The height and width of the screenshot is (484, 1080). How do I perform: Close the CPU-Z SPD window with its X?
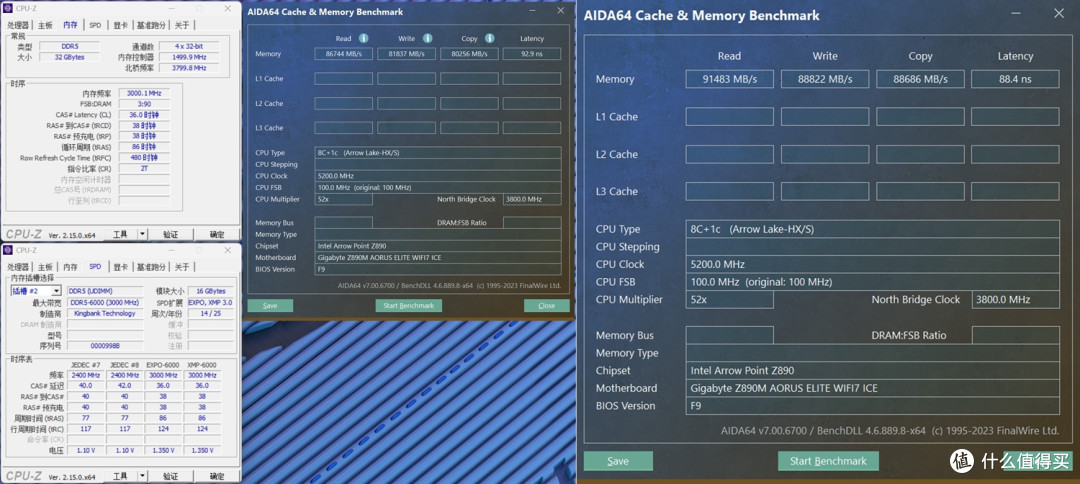click(227, 250)
